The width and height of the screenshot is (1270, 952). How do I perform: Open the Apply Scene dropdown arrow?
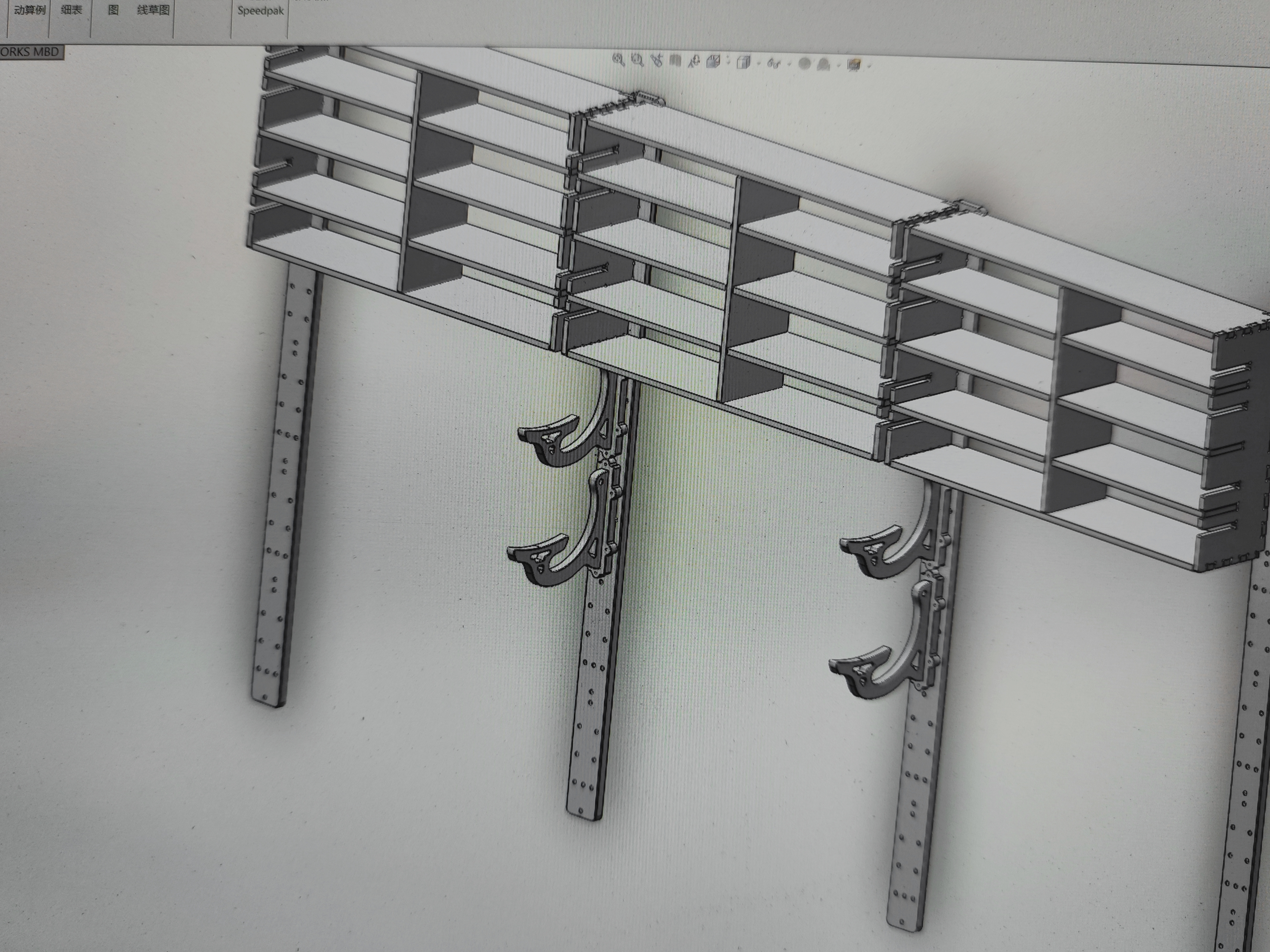coord(839,65)
